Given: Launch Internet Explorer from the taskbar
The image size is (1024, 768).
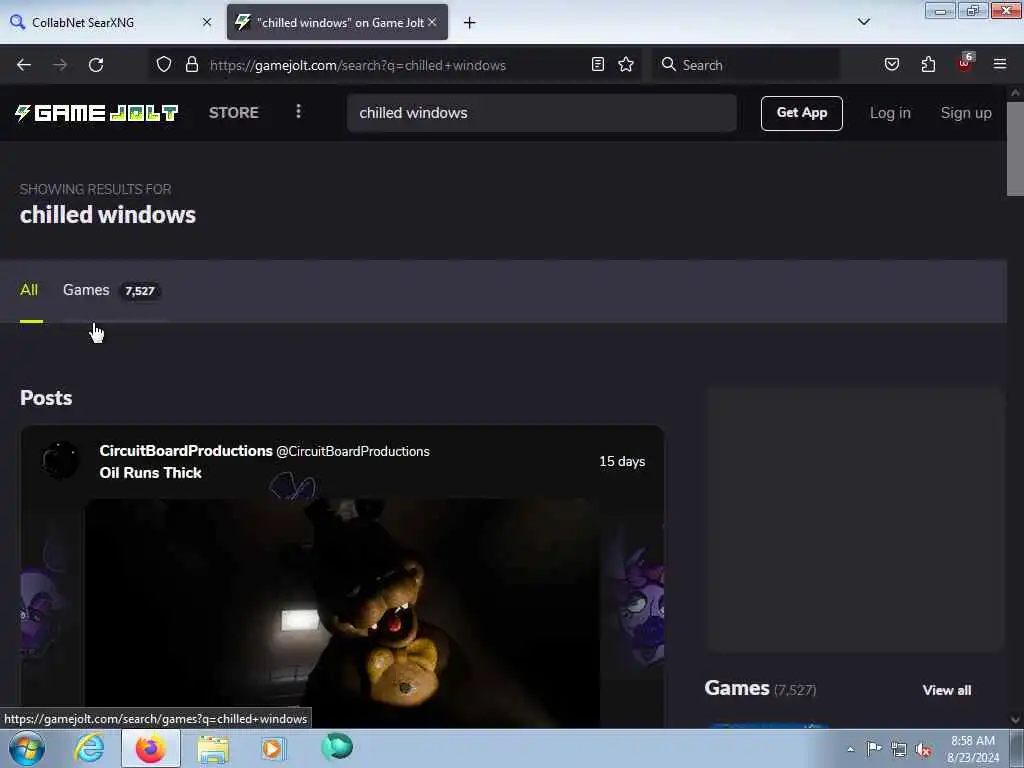Looking at the screenshot, I should 89,748.
